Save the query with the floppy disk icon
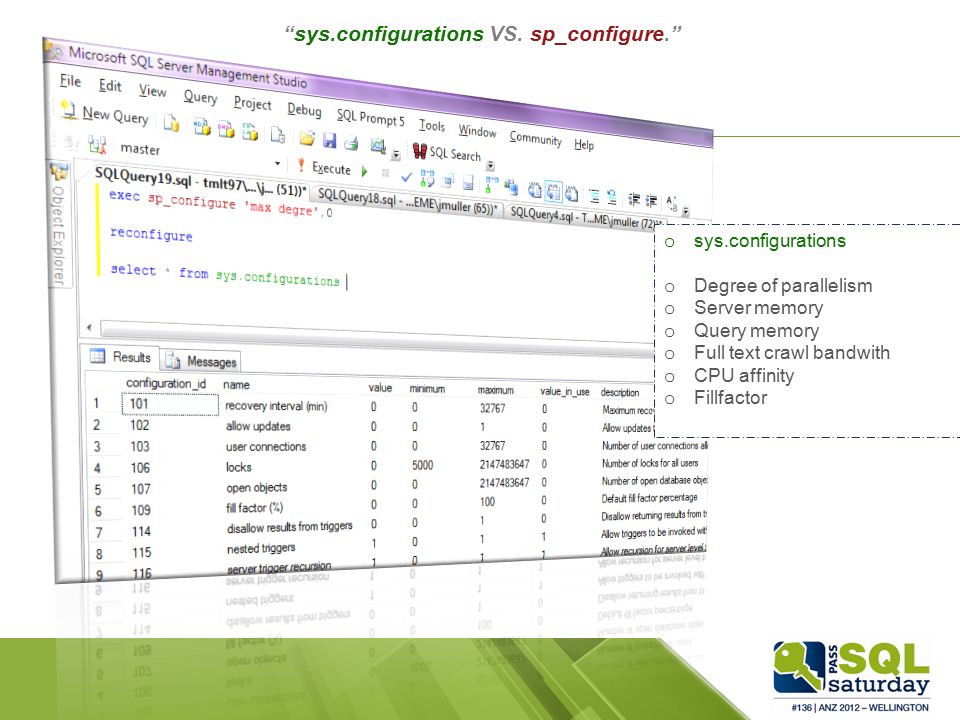Image resolution: width=960 pixels, height=720 pixels. point(329,140)
